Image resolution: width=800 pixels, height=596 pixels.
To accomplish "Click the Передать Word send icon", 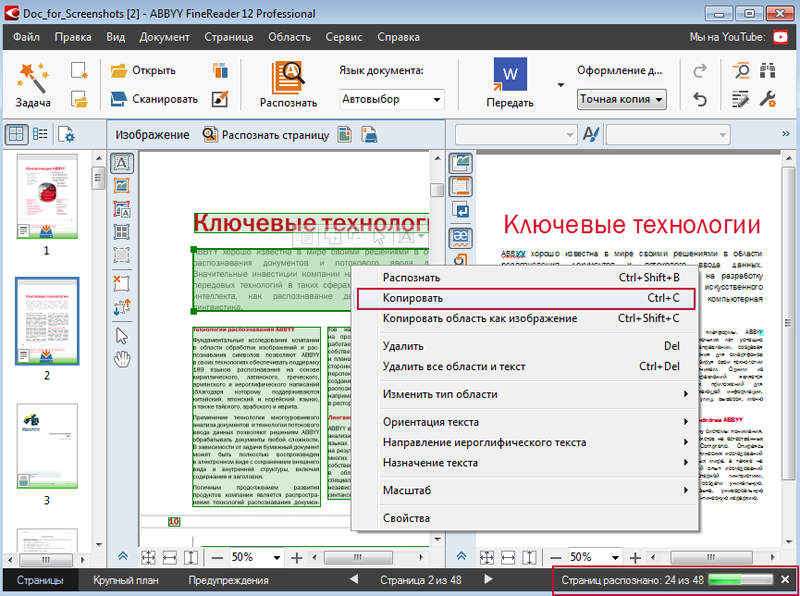I will 510,75.
